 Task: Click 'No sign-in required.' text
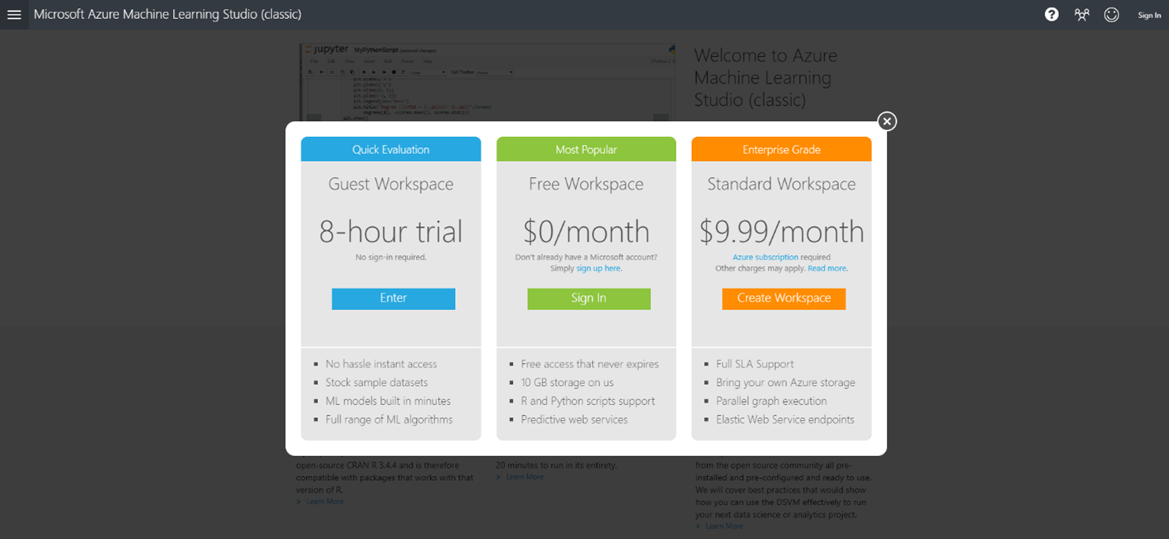[x=391, y=257]
